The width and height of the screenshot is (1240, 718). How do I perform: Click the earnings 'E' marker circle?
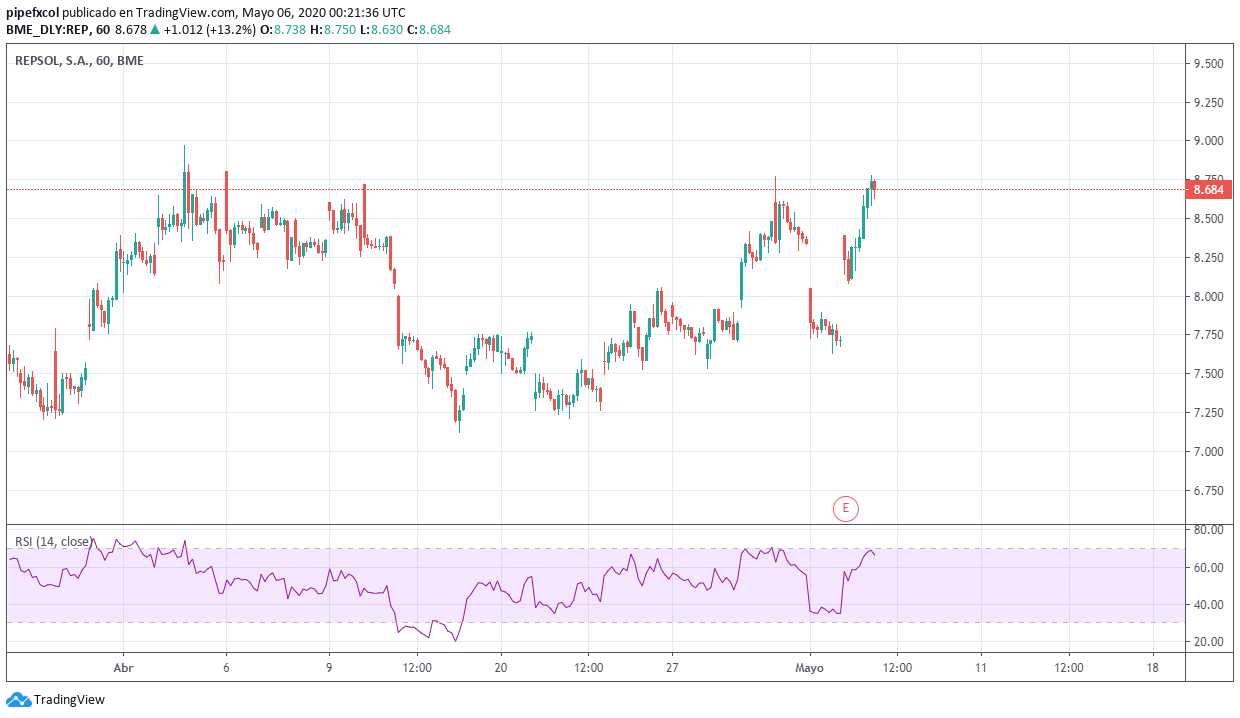point(845,508)
